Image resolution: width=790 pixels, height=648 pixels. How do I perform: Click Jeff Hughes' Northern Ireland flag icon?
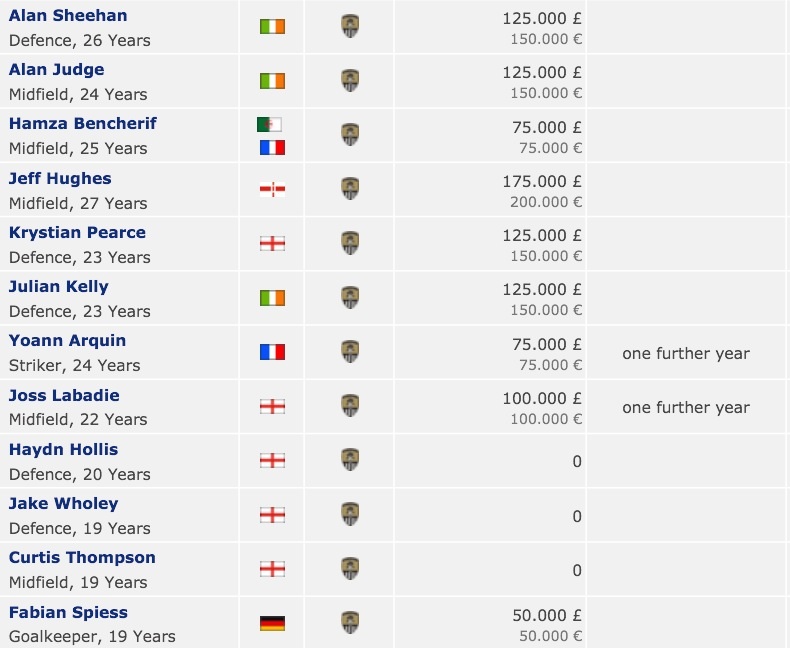(272, 189)
